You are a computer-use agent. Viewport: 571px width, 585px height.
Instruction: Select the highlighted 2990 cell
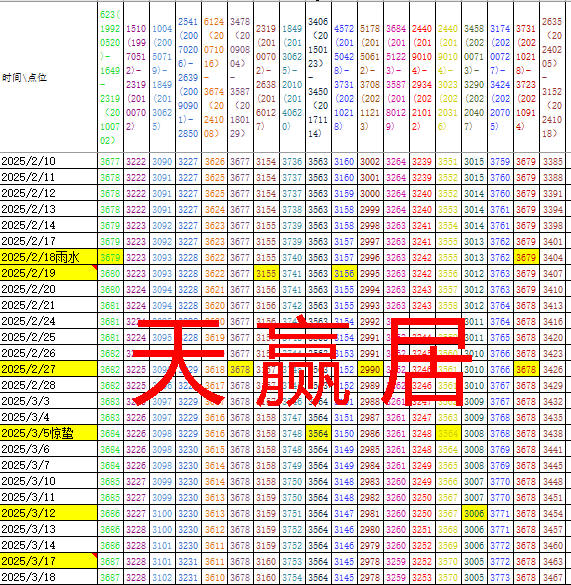[370, 369]
